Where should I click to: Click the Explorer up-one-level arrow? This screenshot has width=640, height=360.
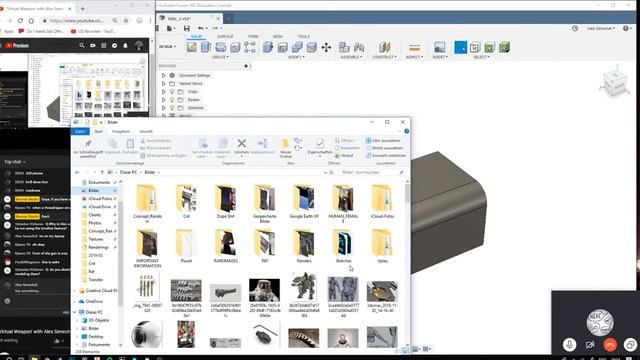click(x=102, y=172)
